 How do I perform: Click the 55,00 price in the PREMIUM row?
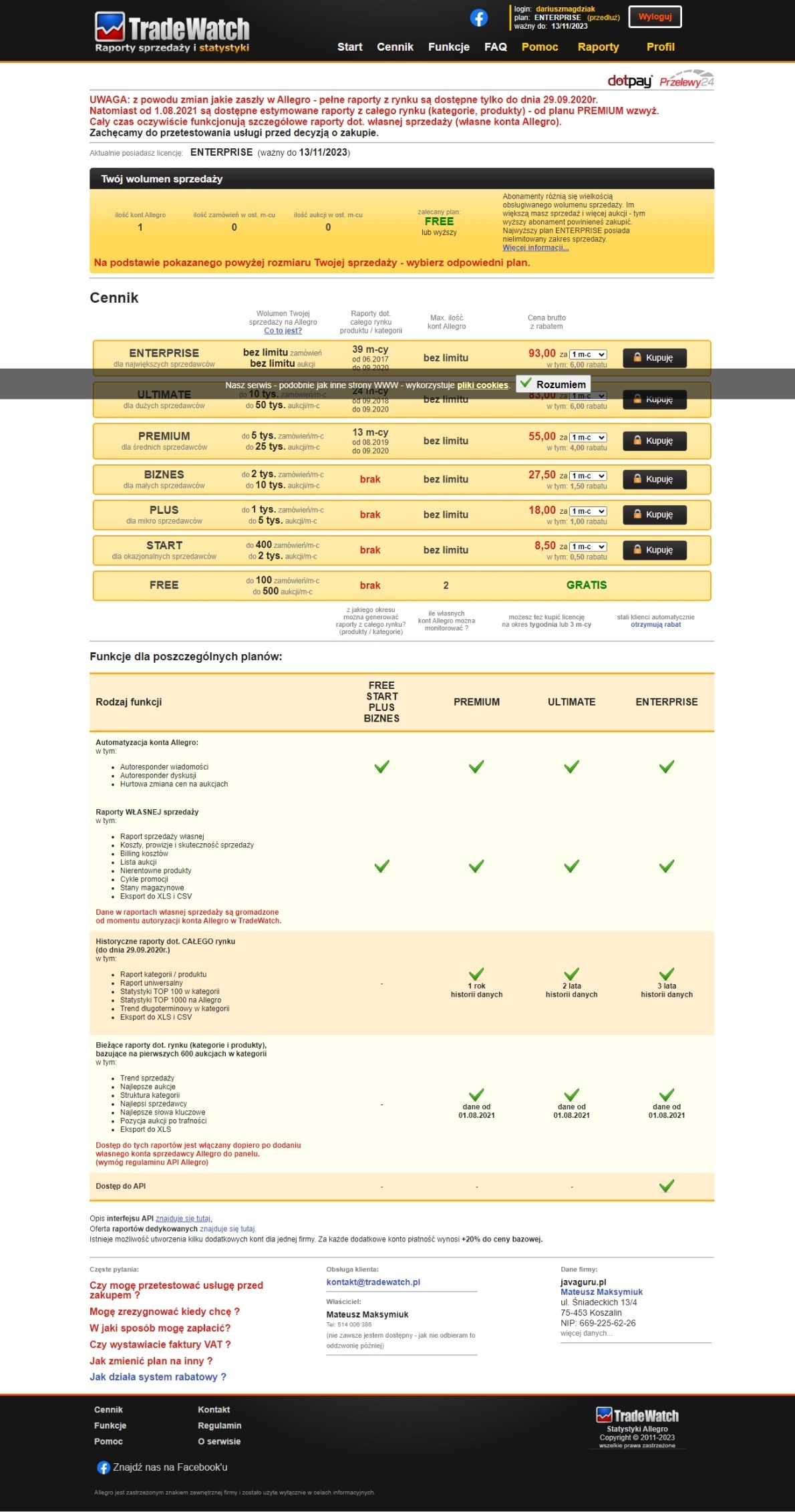coord(542,436)
